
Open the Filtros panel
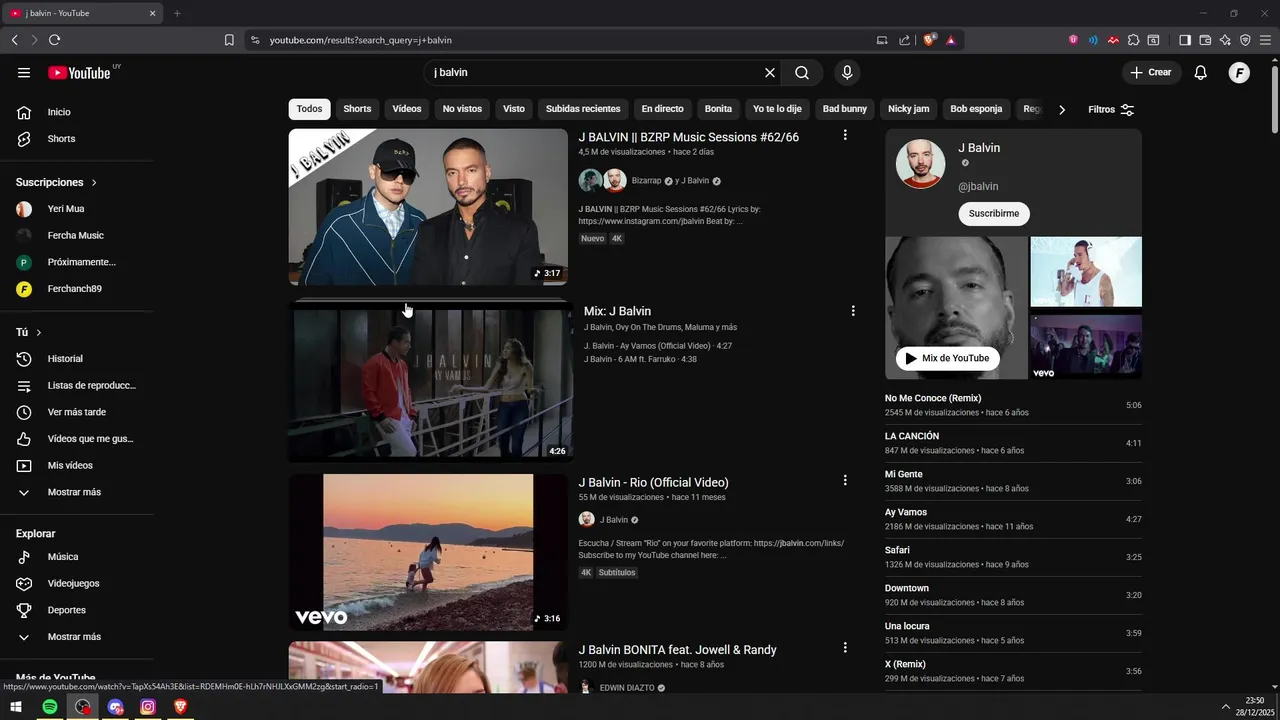click(1111, 110)
